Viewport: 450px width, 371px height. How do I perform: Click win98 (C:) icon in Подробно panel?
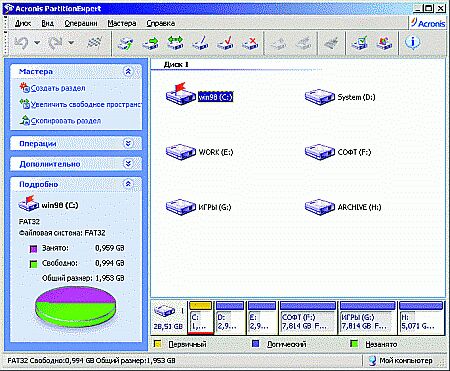click(x=29, y=203)
